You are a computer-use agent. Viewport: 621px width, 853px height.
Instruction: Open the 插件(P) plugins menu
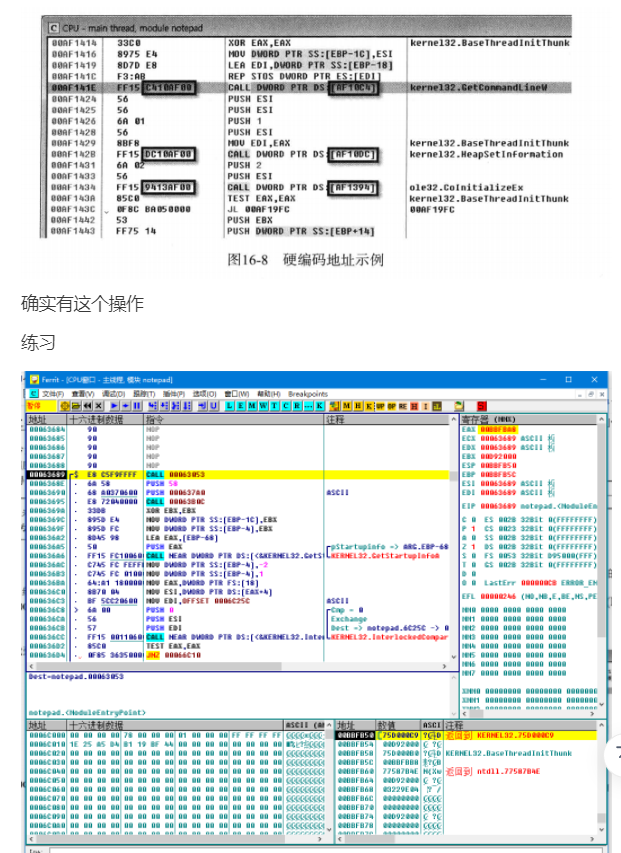(173, 393)
